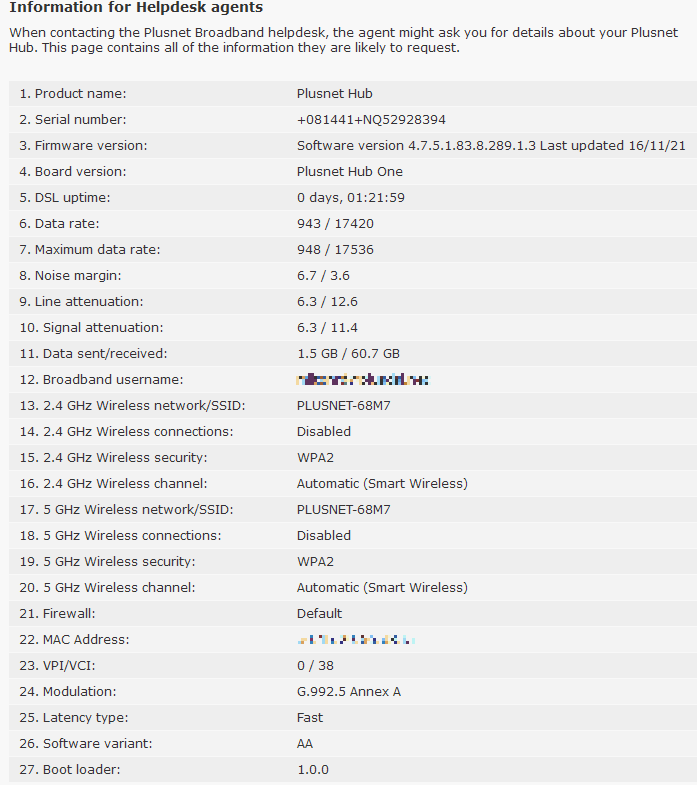Image resolution: width=697 pixels, height=785 pixels.
Task: Click the "Information for Helpdesk agents" heading
Action: (x=136, y=8)
